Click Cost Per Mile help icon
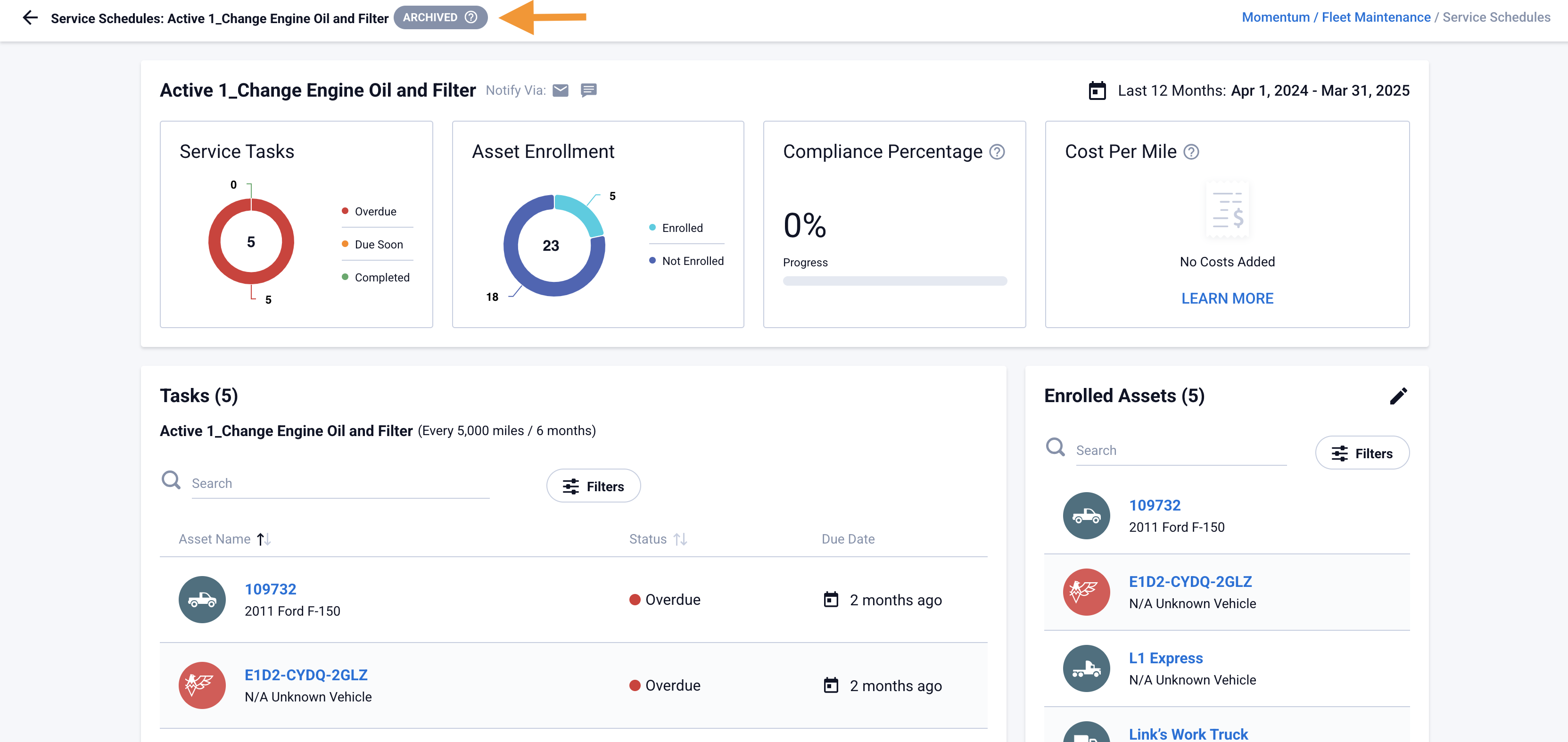Screen dimensions: 1568x742 point(1190,152)
